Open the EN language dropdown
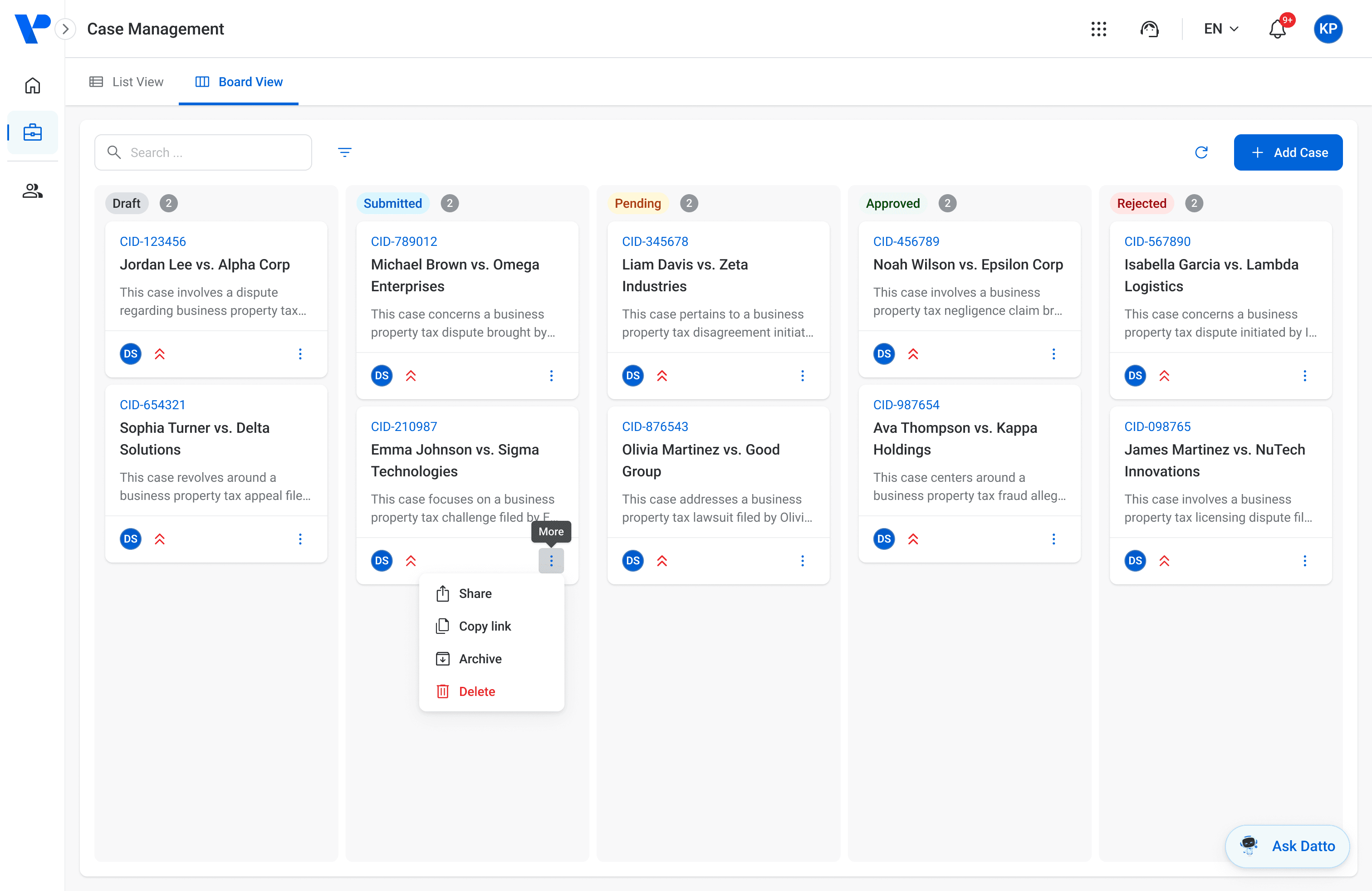The height and width of the screenshot is (891, 1372). coord(1220,29)
